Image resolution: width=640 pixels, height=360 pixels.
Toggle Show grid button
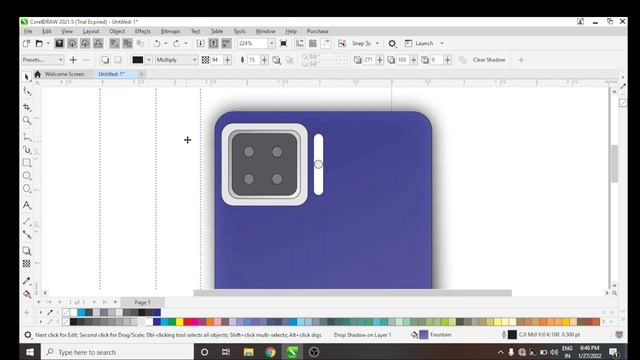pos(313,43)
